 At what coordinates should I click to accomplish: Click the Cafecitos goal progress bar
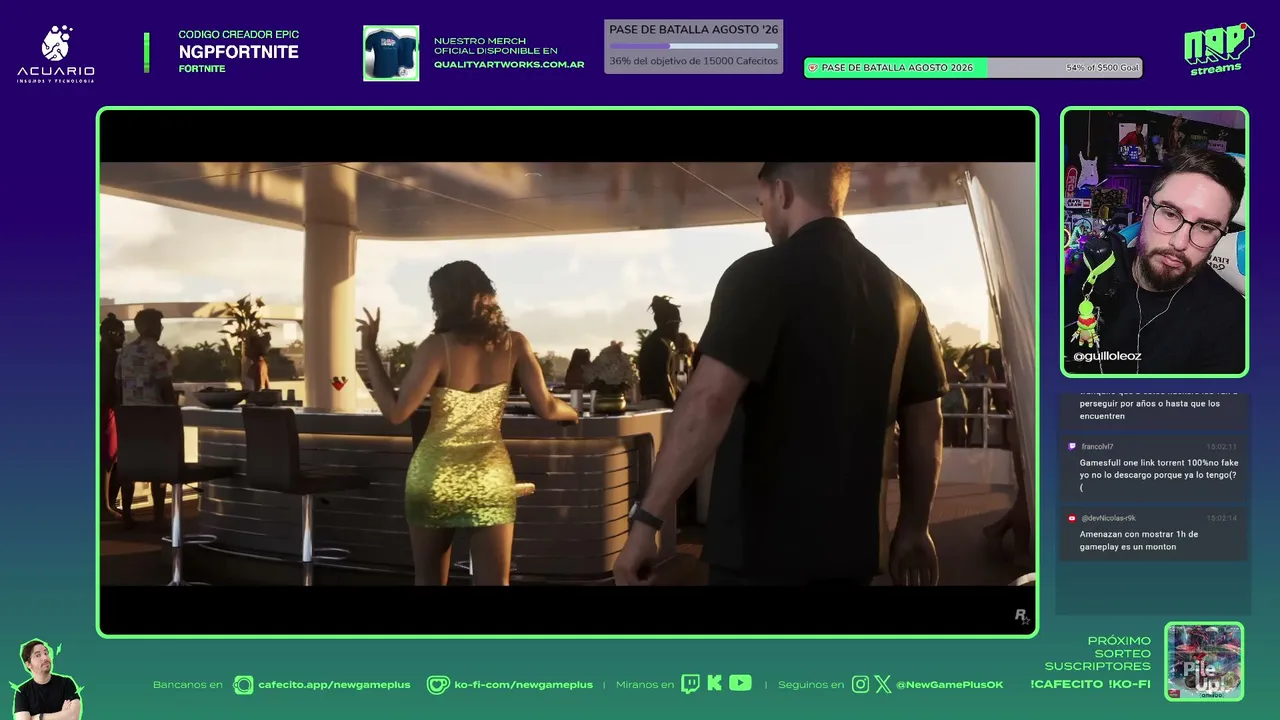click(693, 46)
